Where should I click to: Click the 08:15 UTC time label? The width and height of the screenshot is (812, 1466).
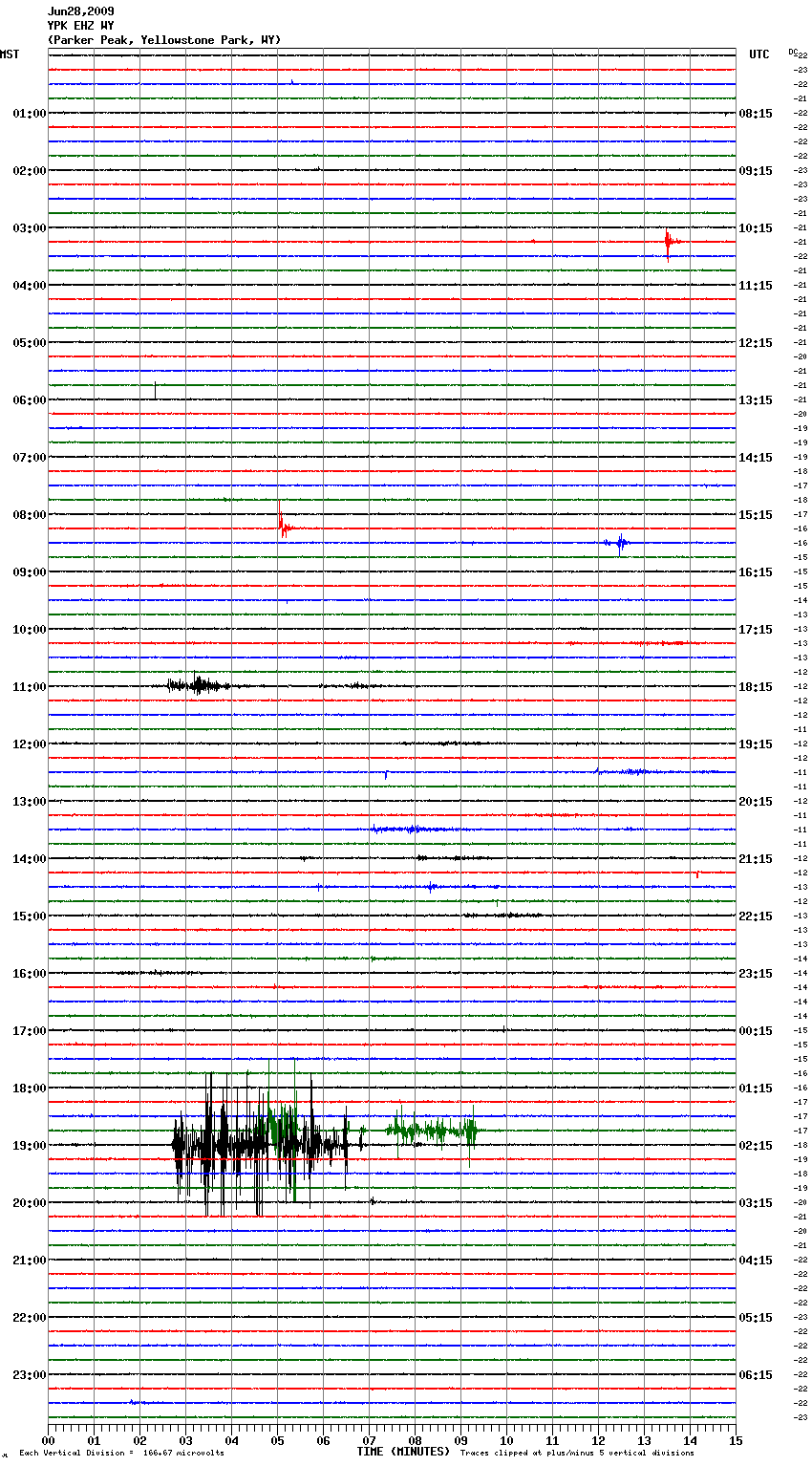tap(756, 114)
